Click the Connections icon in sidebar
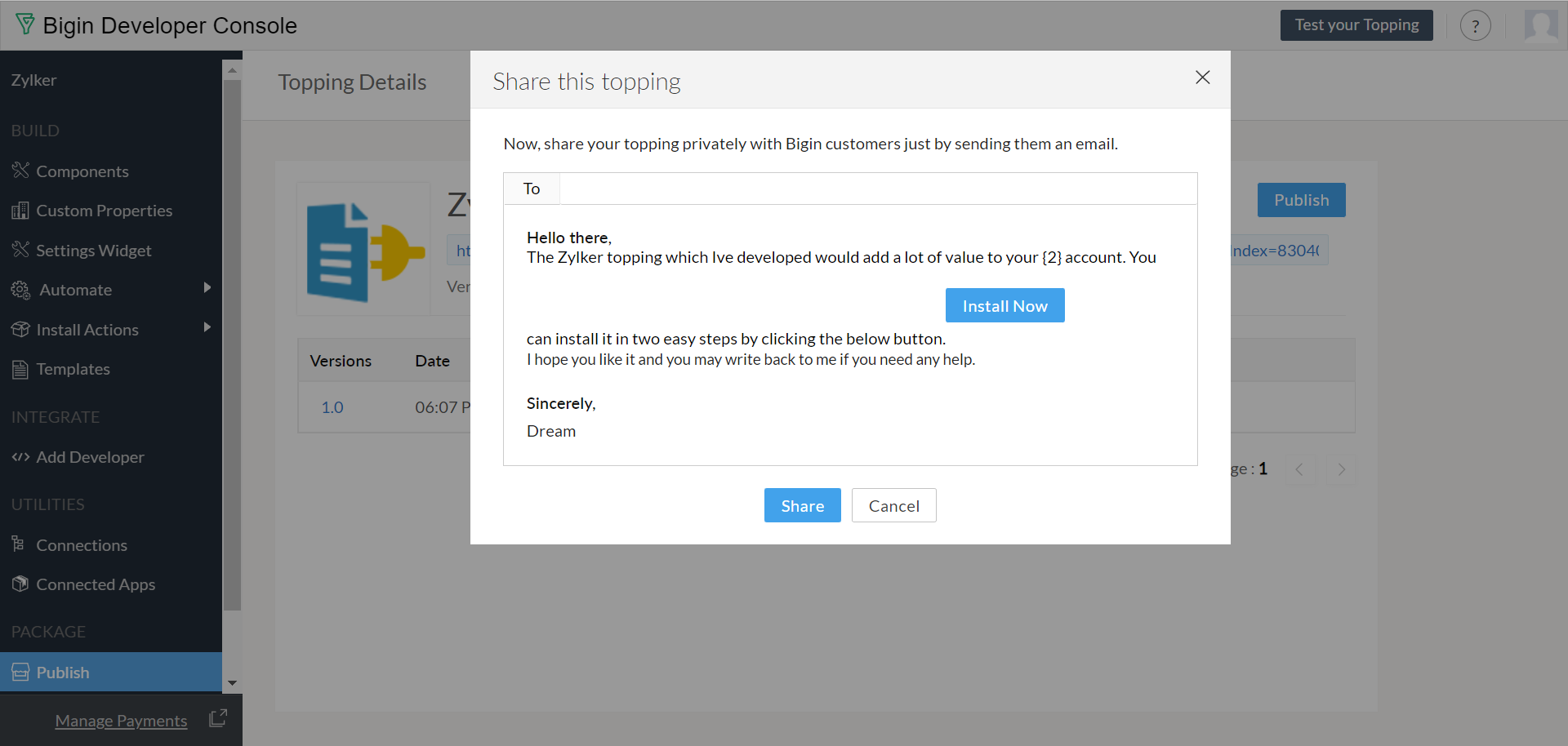1568x746 pixels. [x=18, y=544]
